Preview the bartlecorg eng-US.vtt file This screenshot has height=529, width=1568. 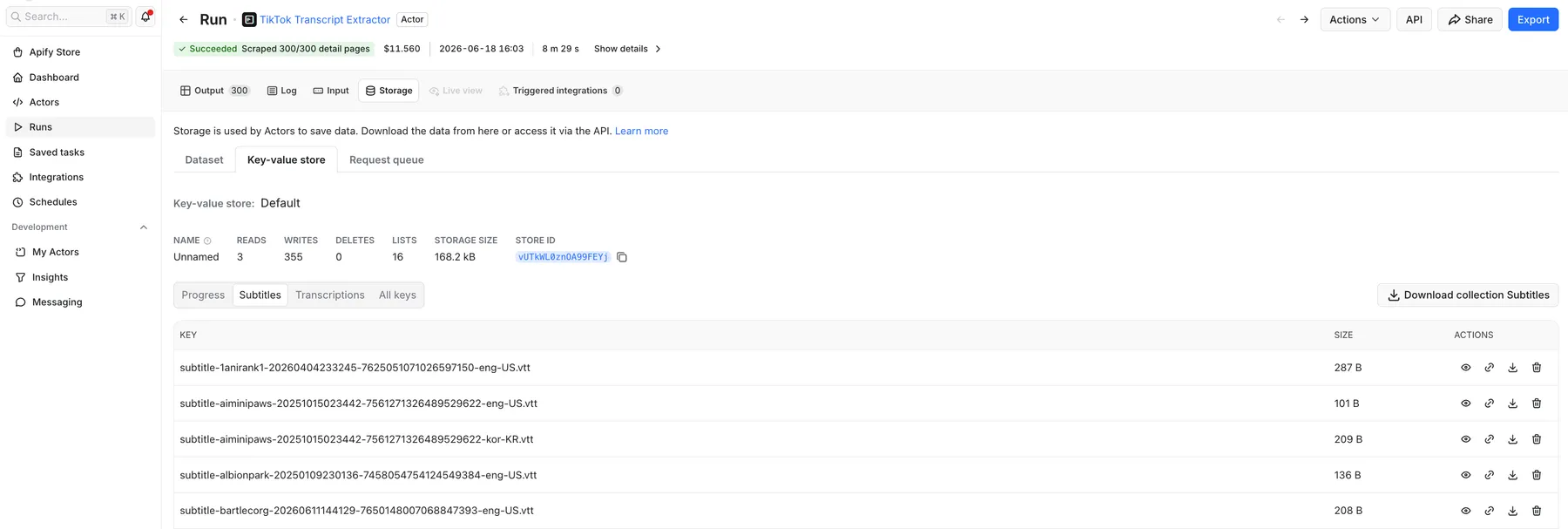[1466, 511]
